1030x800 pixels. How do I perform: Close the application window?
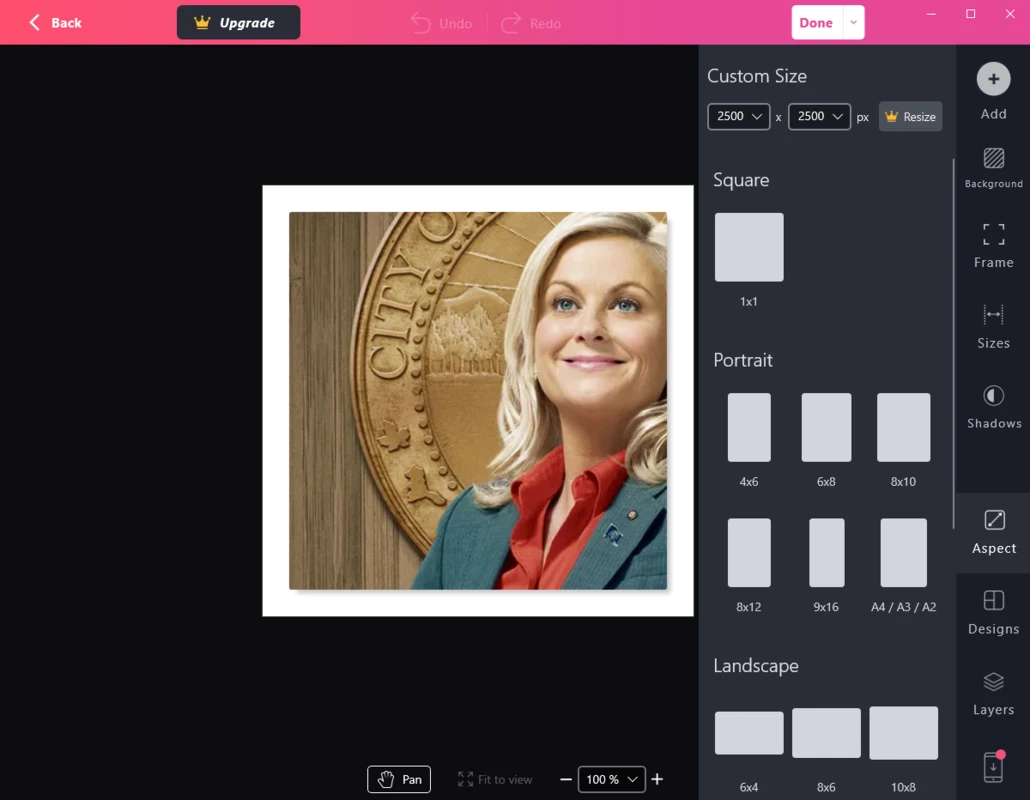click(1010, 14)
